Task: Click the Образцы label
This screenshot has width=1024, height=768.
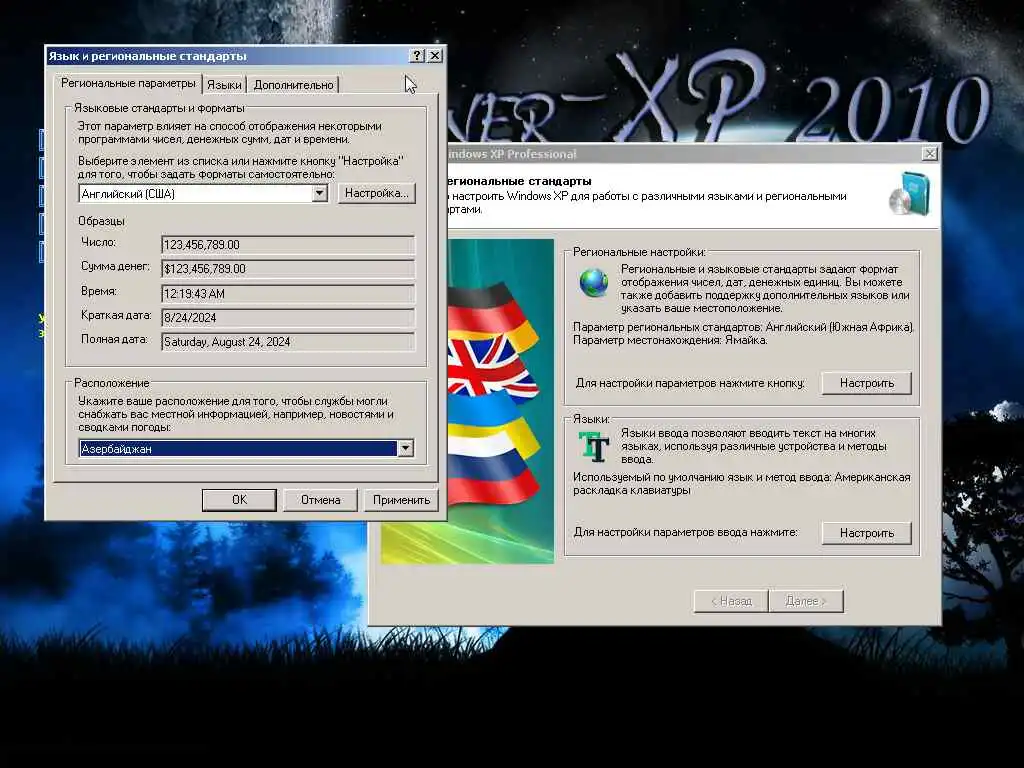Action: [x=101, y=221]
